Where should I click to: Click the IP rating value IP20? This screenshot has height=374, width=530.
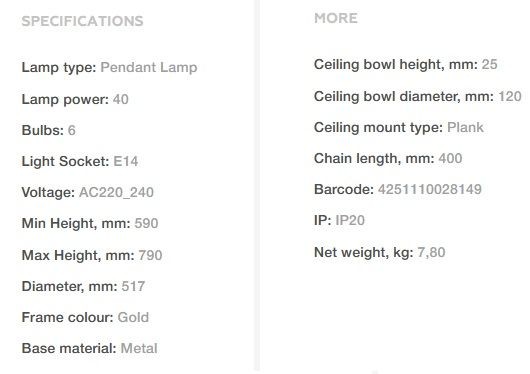tap(350, 220)
